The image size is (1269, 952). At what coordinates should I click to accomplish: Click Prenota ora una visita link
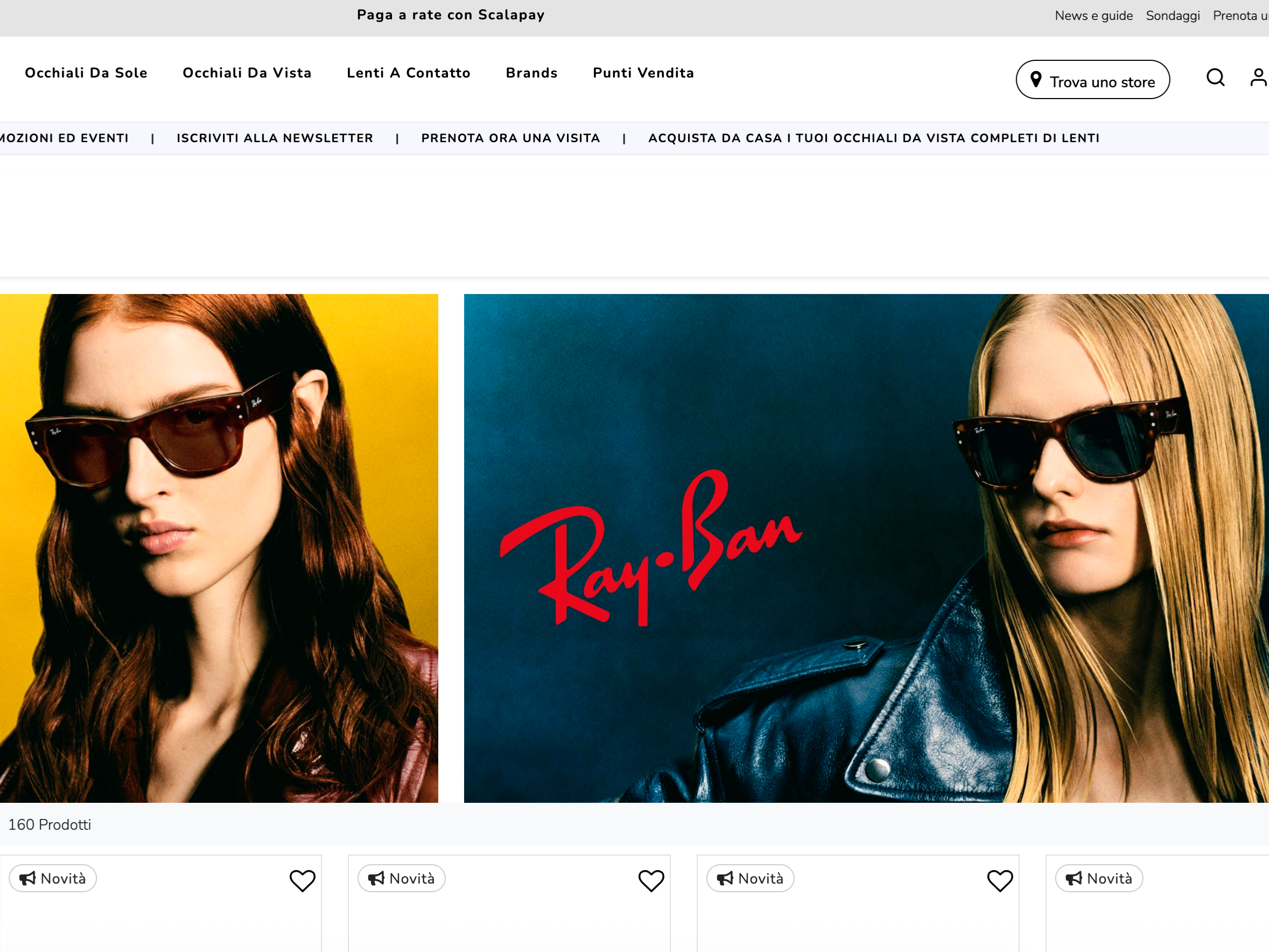point(510,138)
